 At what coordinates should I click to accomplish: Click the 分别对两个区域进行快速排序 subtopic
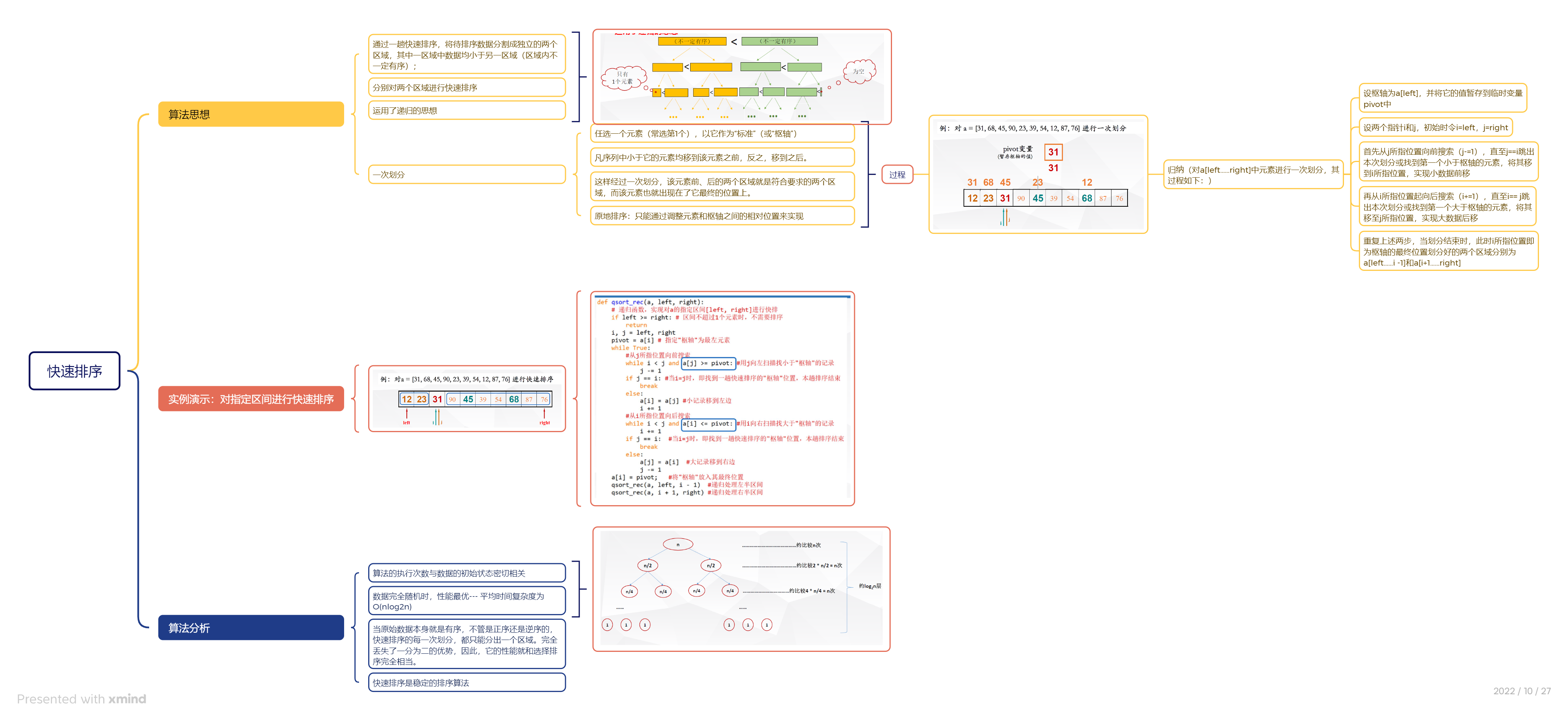pos(466,87)
